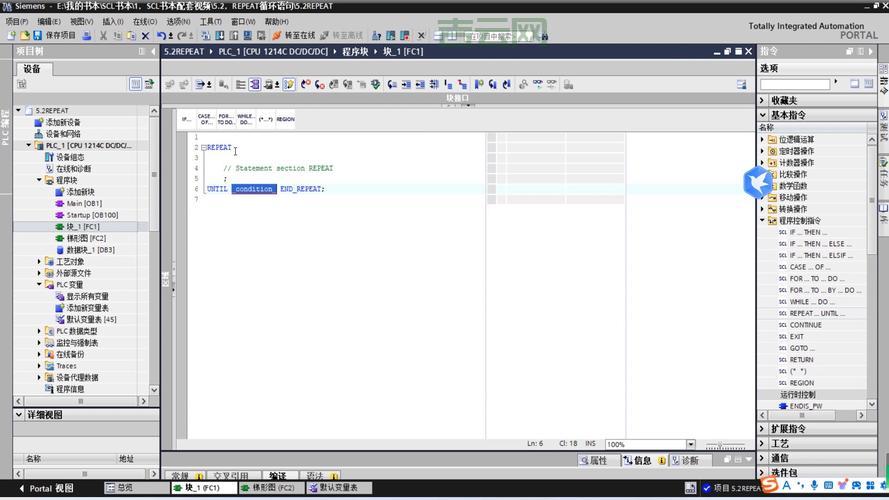The width and height of the screenshot is (889, 500).
Task: Expand the 扩展指令 instructions section
Action: 763,429
